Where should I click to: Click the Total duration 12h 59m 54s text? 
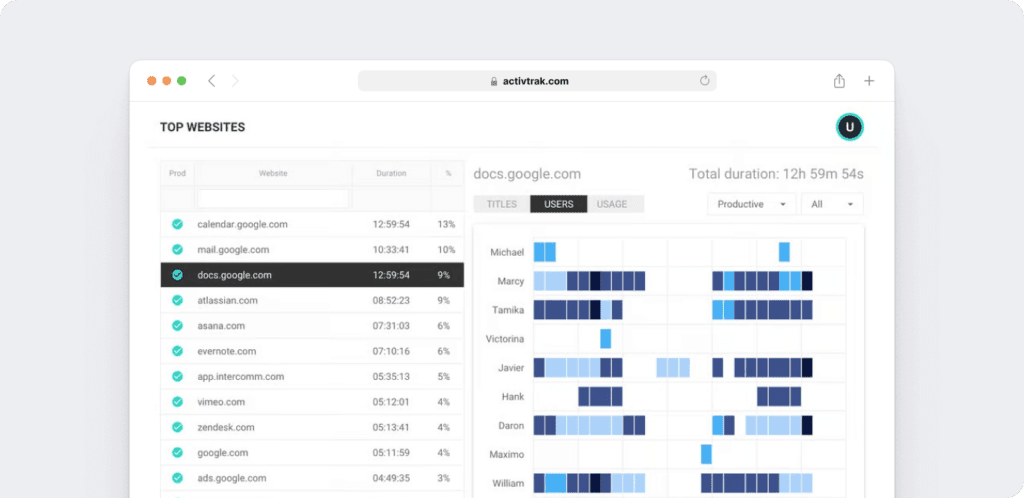click(776, 174)
